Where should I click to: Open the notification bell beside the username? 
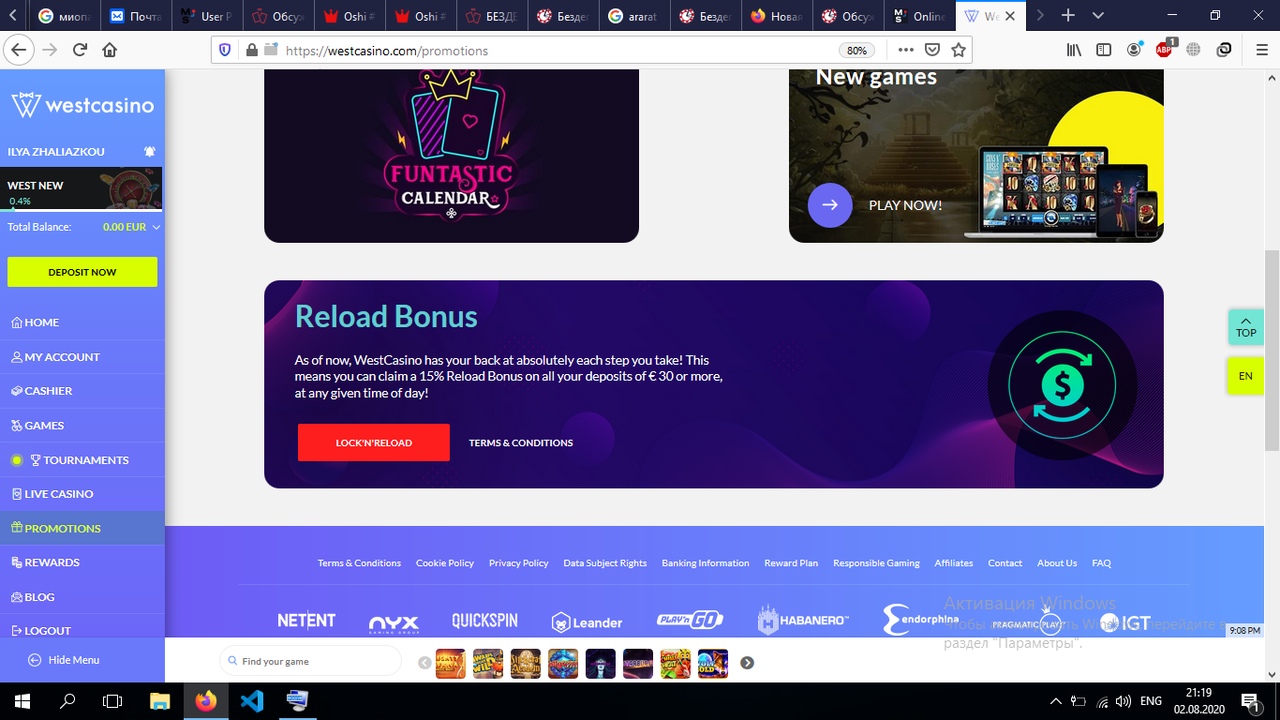tap(149, 152)
